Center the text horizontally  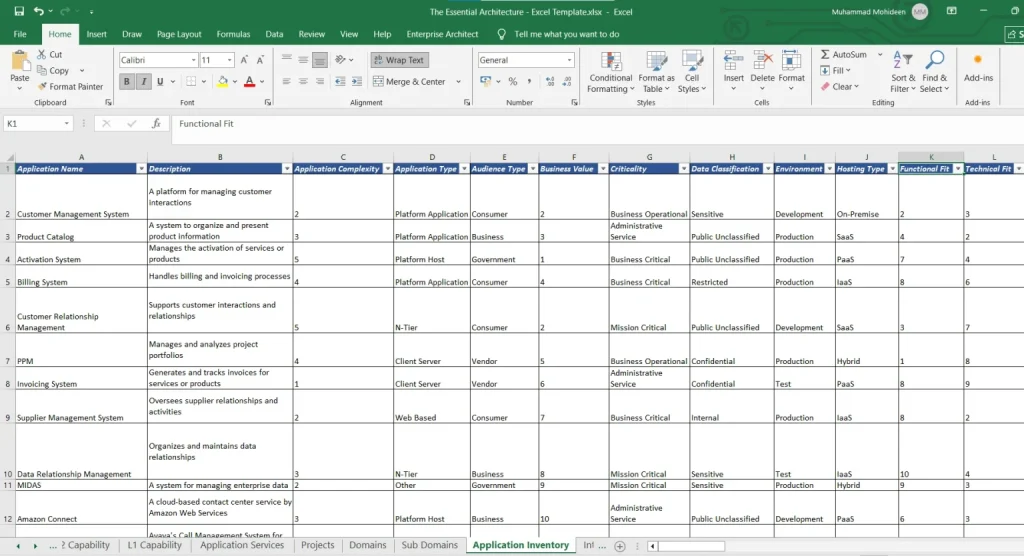point(303,82)
